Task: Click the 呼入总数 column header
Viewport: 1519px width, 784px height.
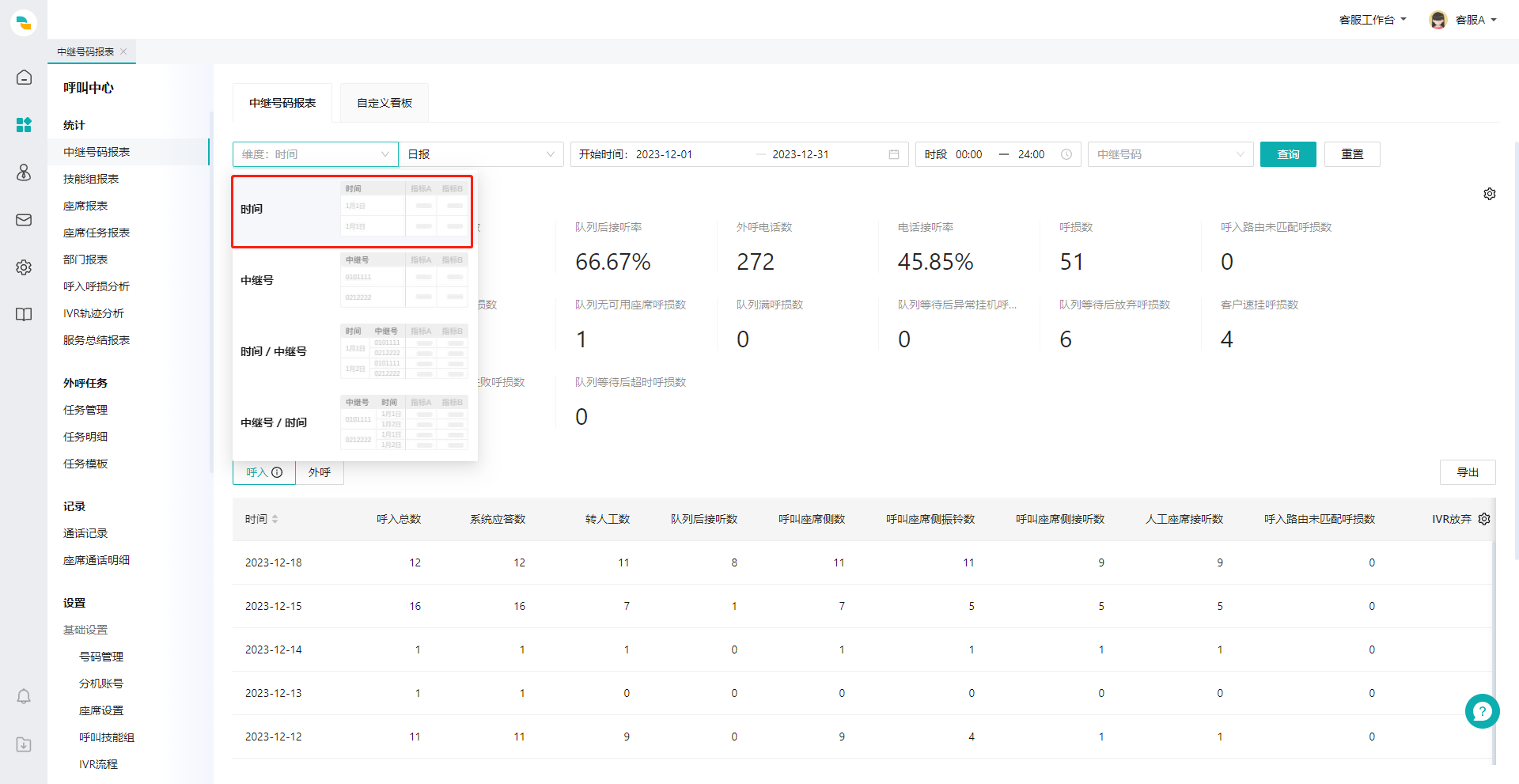Action: click(x=399, y=519)
